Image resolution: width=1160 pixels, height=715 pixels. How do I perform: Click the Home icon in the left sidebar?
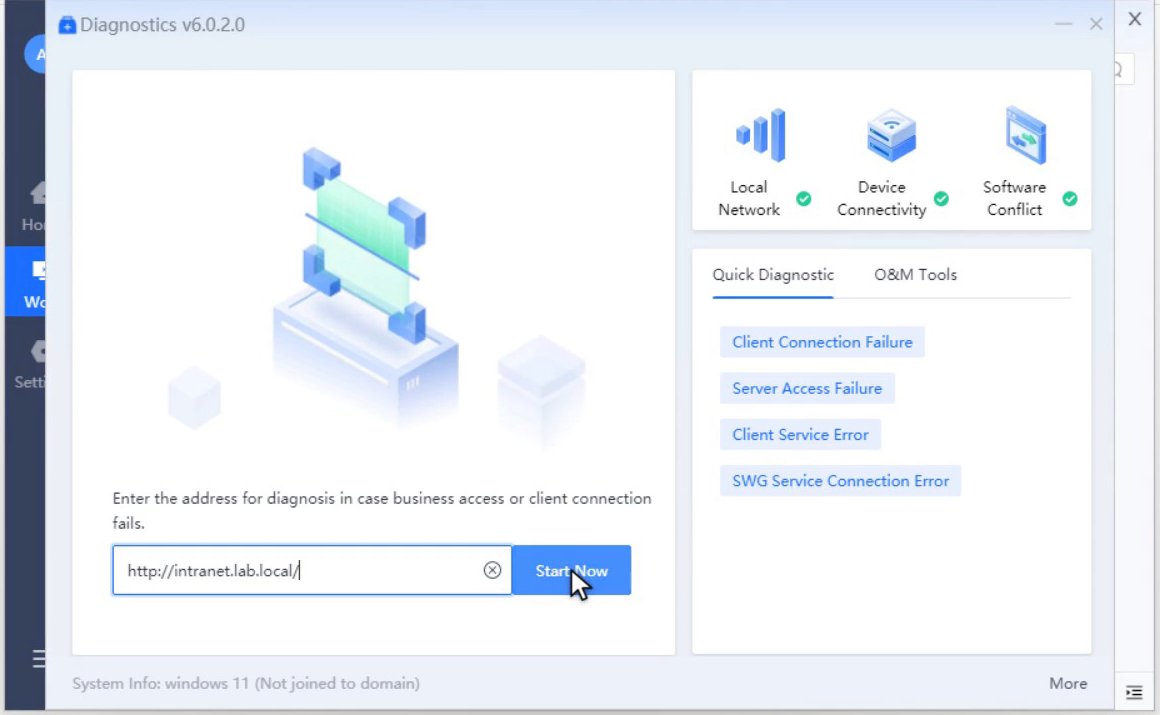[x=37, y=192]
